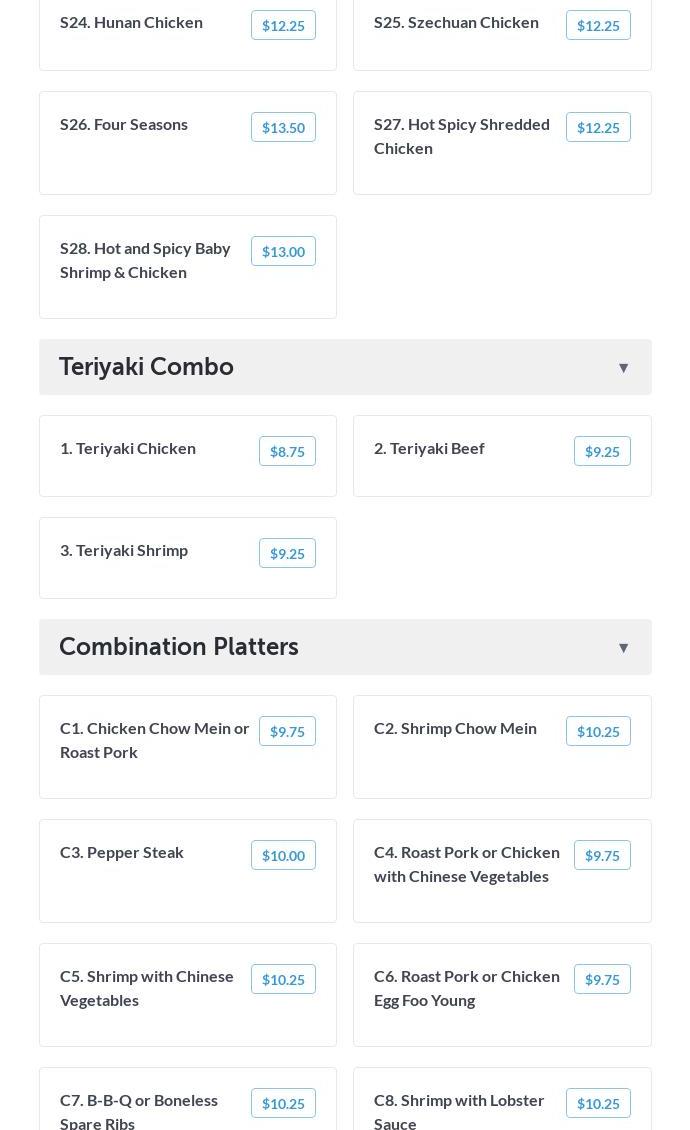This screenshot has width=690, height=1130.
Task: Add S28 Hot and Spicy Baby Shrimp & Chicken
Action: [283, 252]
